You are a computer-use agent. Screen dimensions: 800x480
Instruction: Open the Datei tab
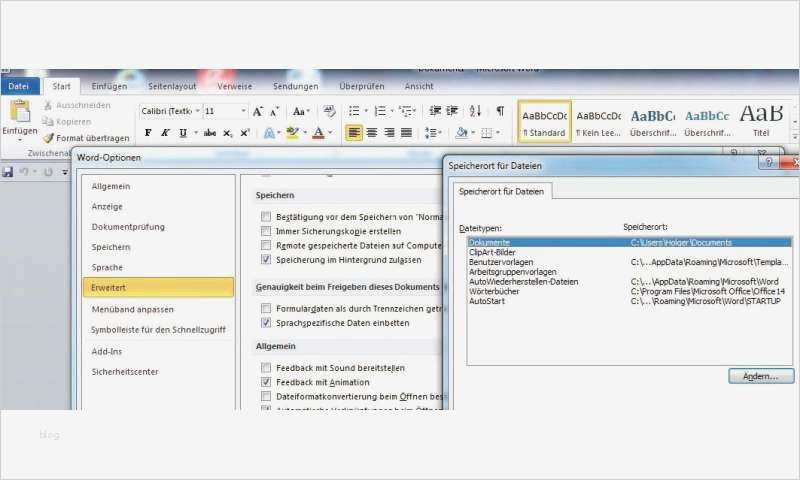coord(19,86)
